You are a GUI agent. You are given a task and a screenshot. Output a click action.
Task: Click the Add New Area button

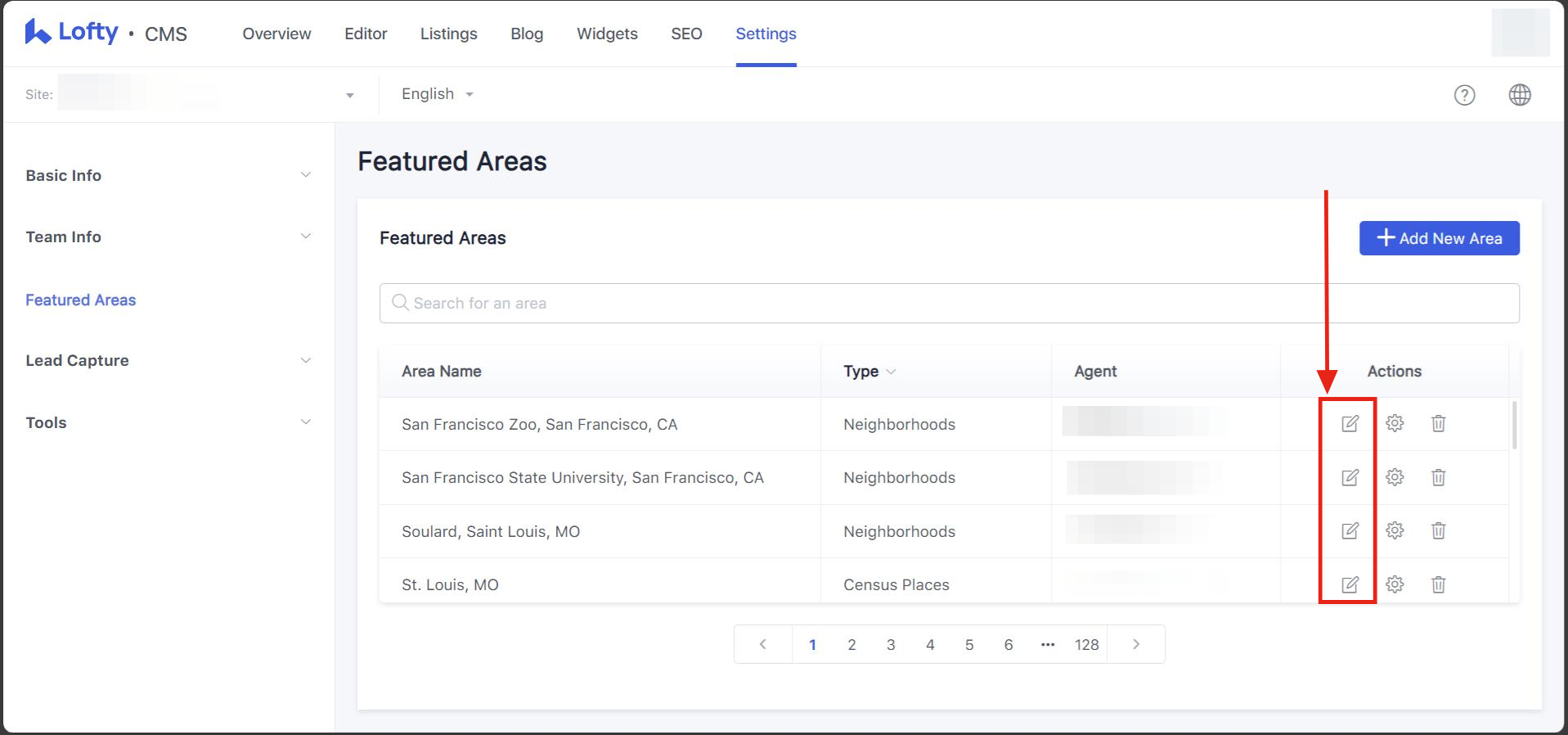1439,238
